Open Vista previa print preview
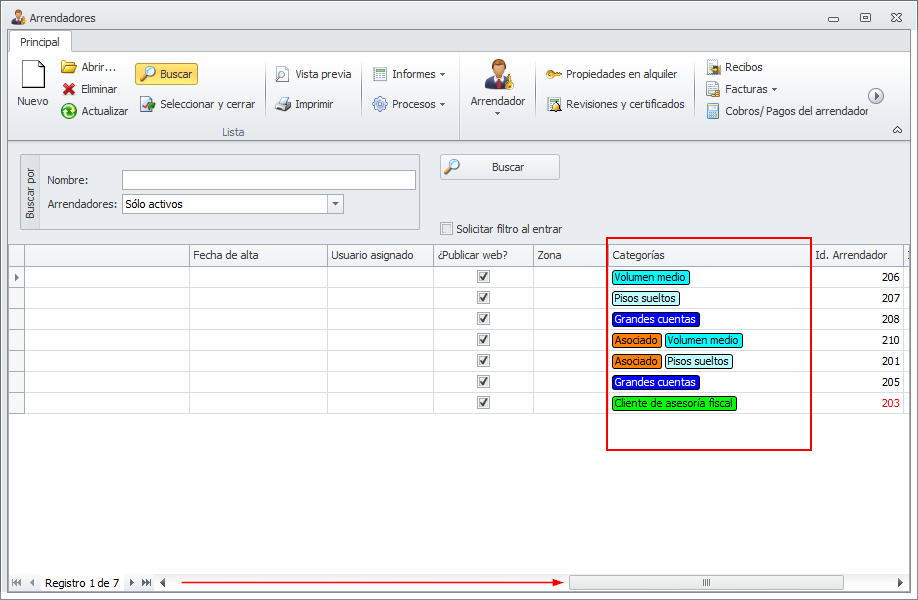This screenshot has height=600, width=918. pyautogui.click(x=313, y=74)
